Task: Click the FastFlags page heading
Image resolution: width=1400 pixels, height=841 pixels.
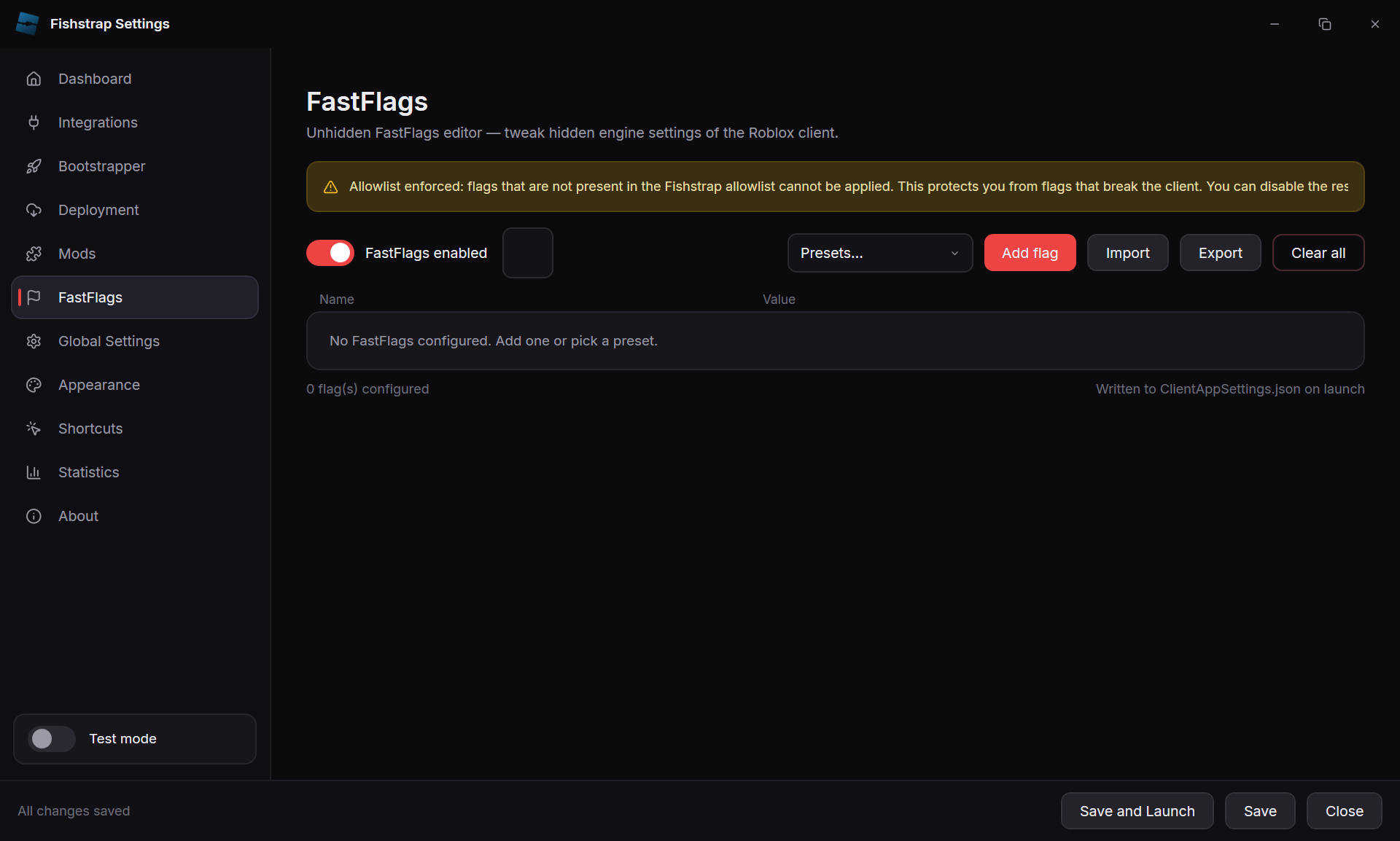Action: coord(367,102)
